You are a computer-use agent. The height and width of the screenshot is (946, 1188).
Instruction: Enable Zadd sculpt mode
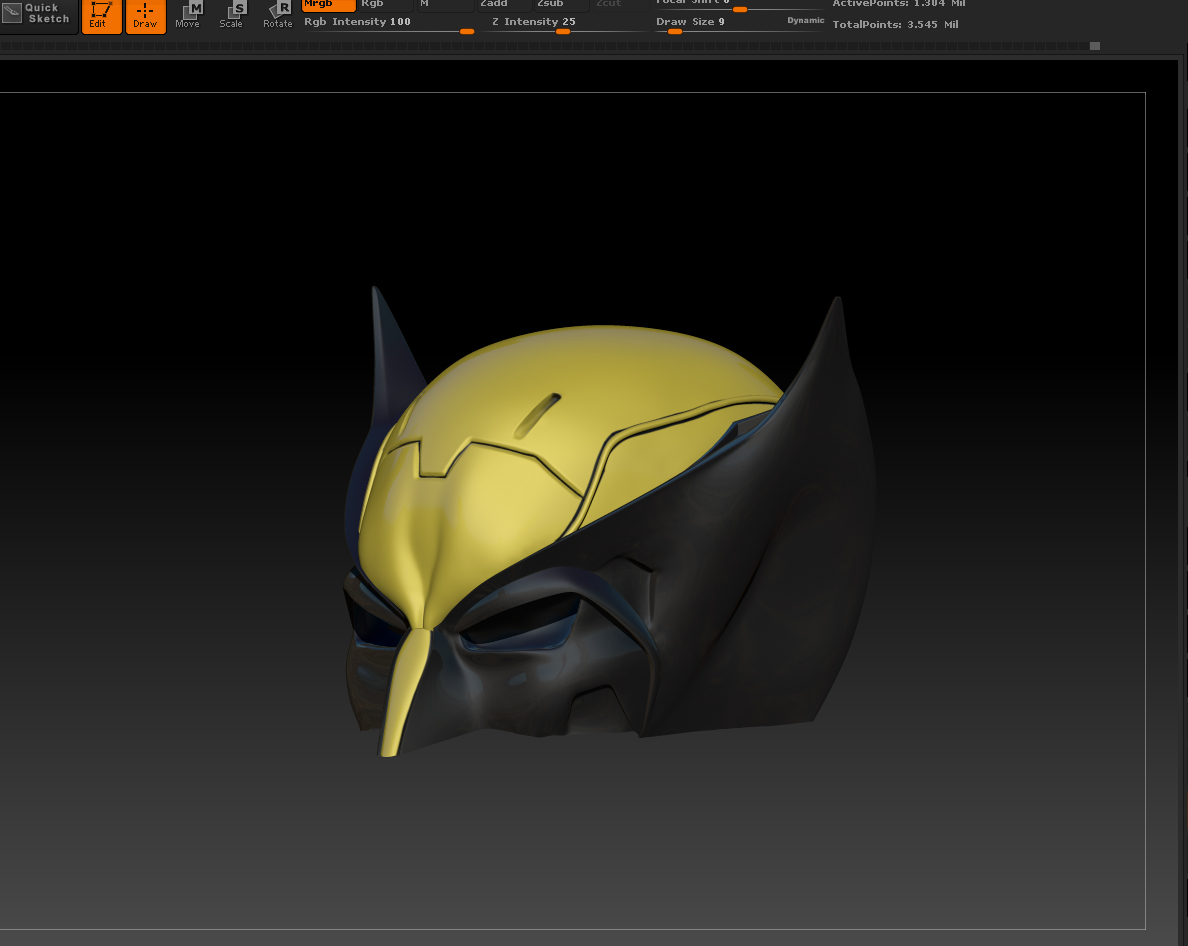pyautogui.click(x=503, y=5)
